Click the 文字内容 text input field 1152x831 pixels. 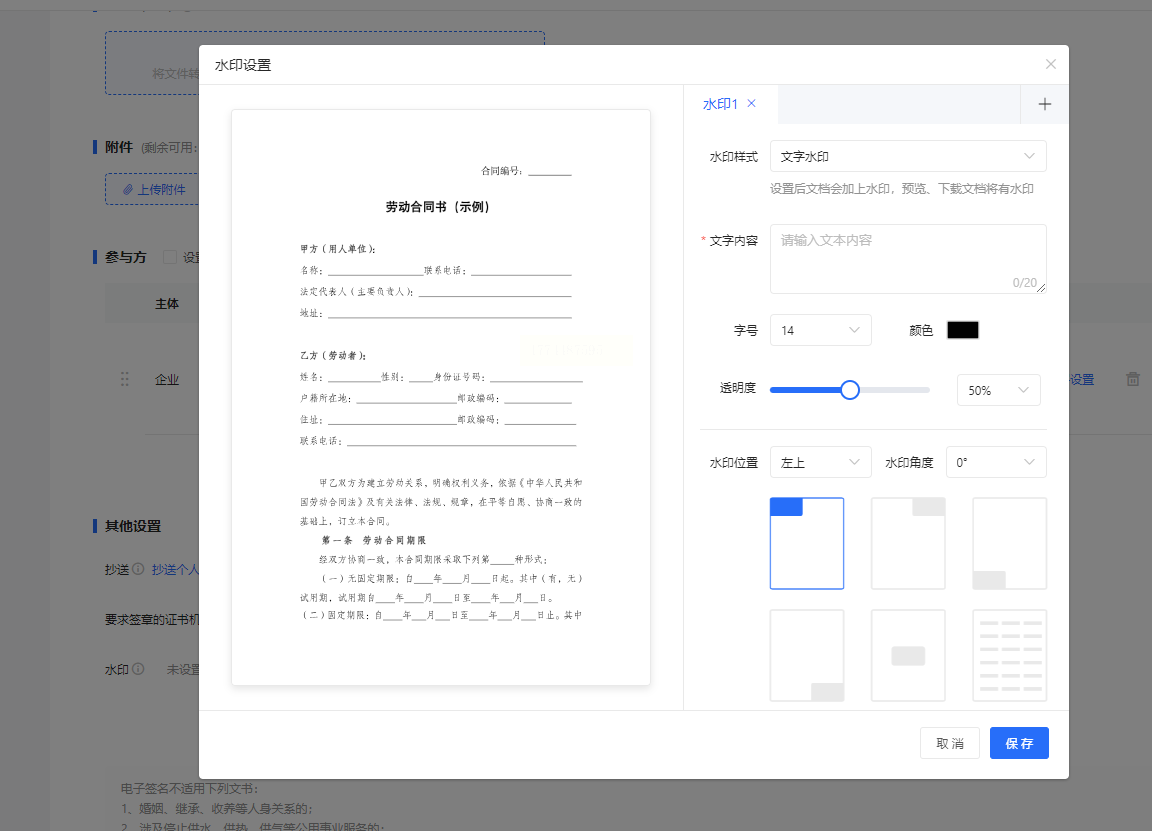click(x=907, y=258)
